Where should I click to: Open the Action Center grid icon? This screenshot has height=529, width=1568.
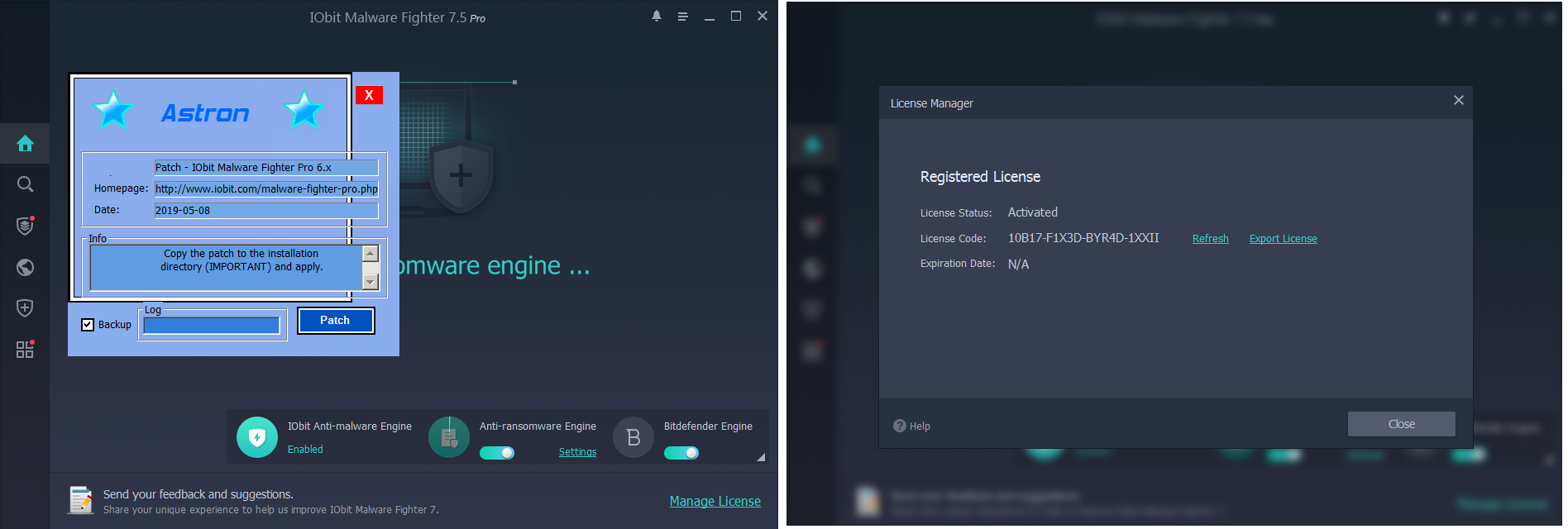[25, 349]
